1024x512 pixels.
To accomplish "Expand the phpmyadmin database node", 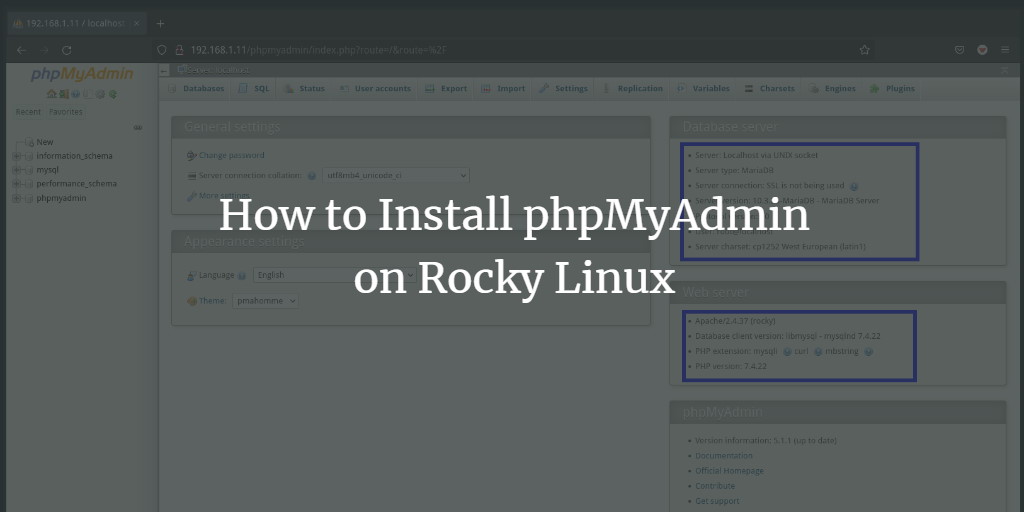I will click(x=16, y=198).
